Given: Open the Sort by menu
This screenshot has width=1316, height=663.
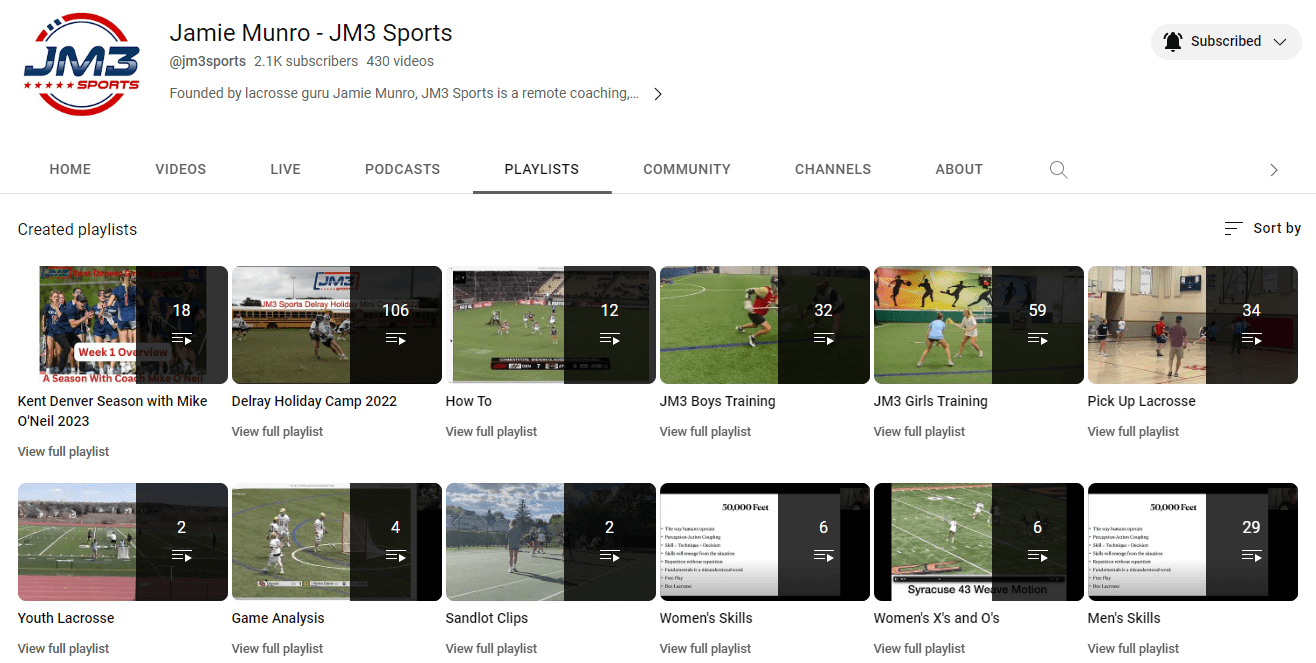Looking at the screenshot, I should [x=1262, y=228].
